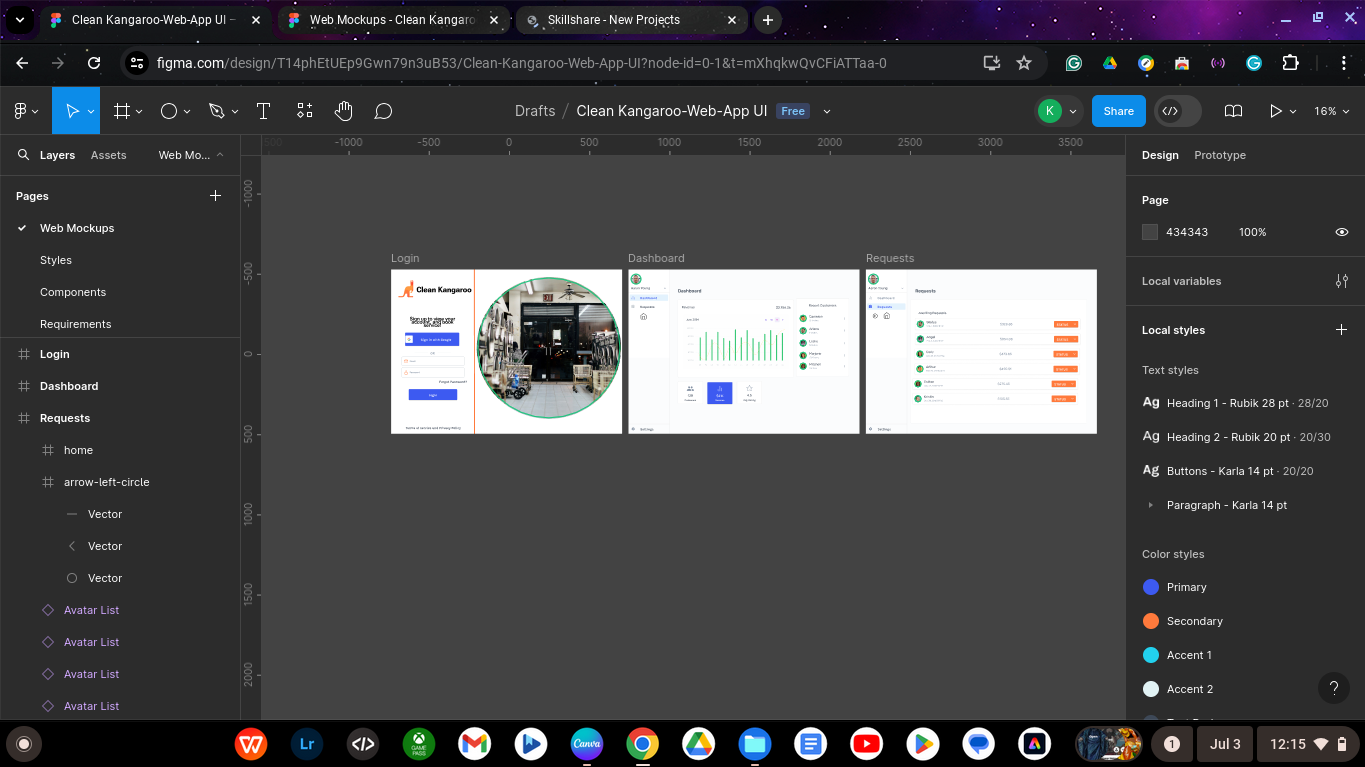Viewport: 1365px width, 767px height.
Task: Open Move tool options dropdown arrow
Action: tap(91, 112)
